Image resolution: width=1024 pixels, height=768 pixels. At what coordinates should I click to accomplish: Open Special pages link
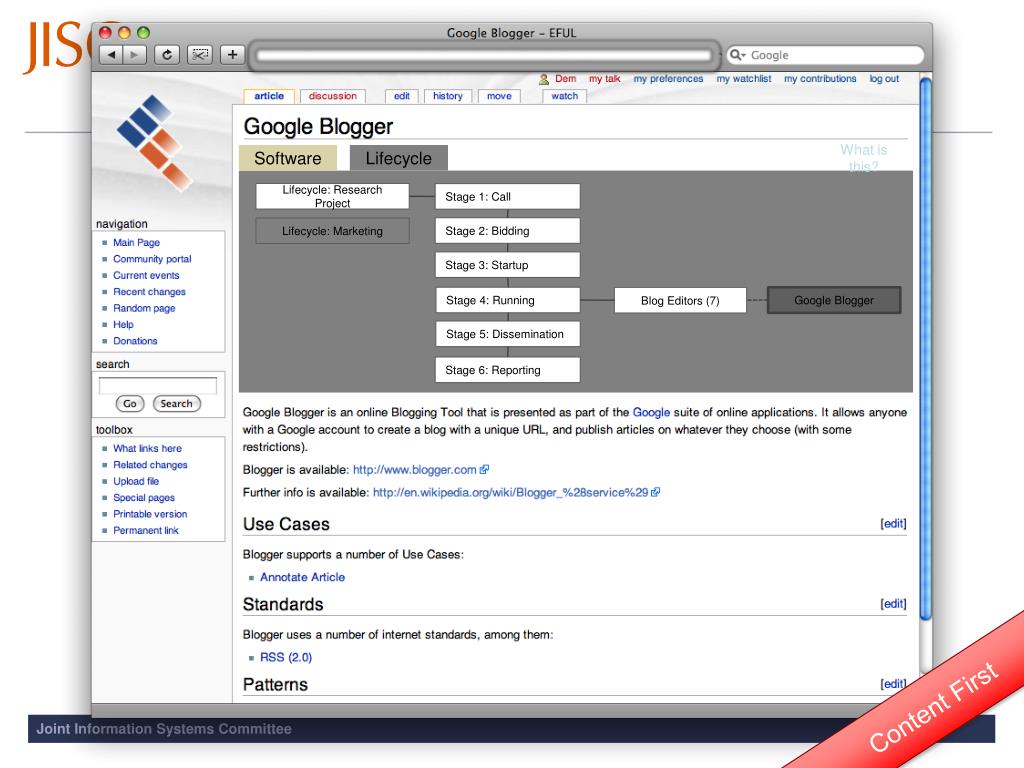click(x=144, y=497)
